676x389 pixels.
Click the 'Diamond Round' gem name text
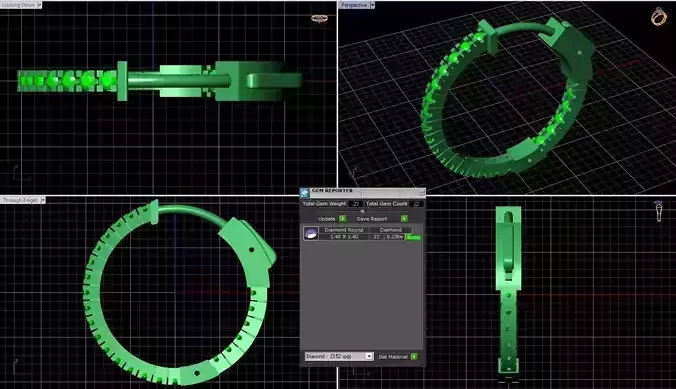344,230
